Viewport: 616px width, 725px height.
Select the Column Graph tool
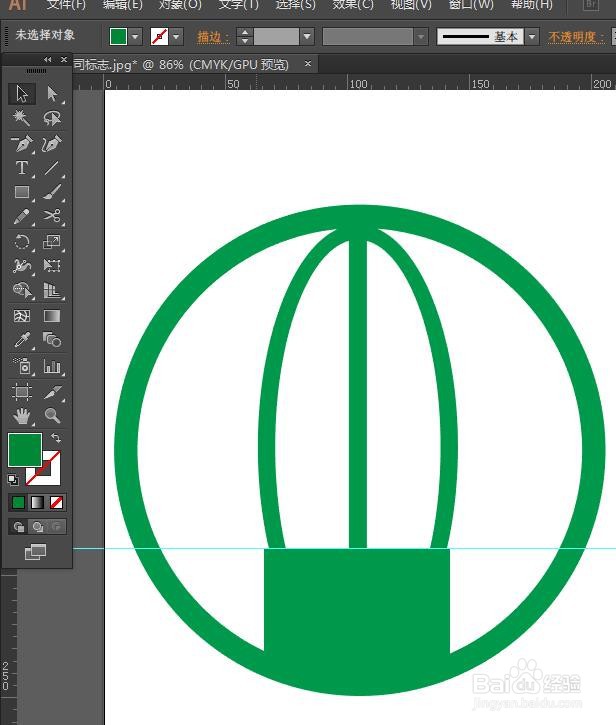[x=52, y=366]
